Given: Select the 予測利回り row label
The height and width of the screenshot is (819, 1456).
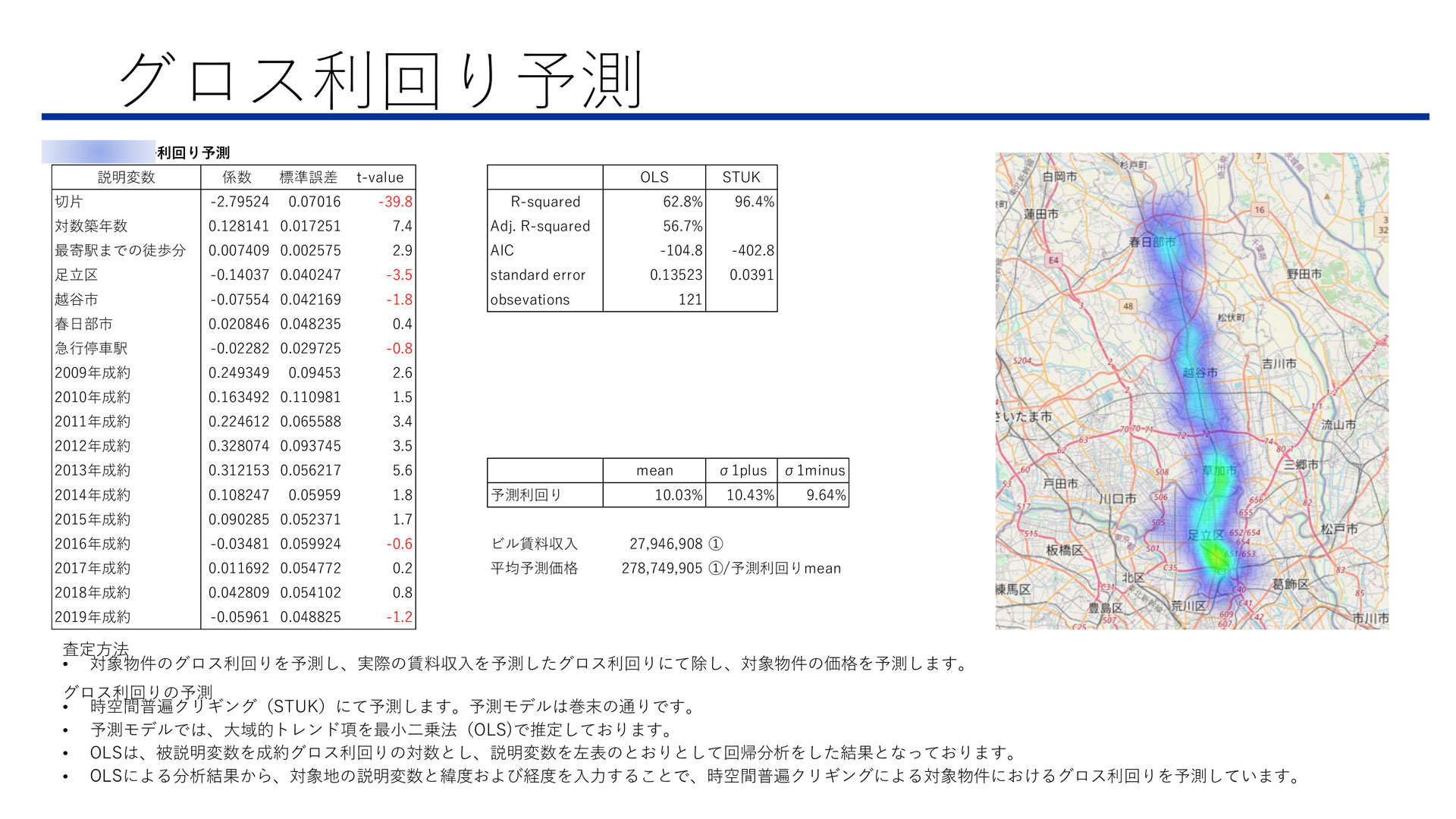Looking at the screenshot, I should point(526,494).
